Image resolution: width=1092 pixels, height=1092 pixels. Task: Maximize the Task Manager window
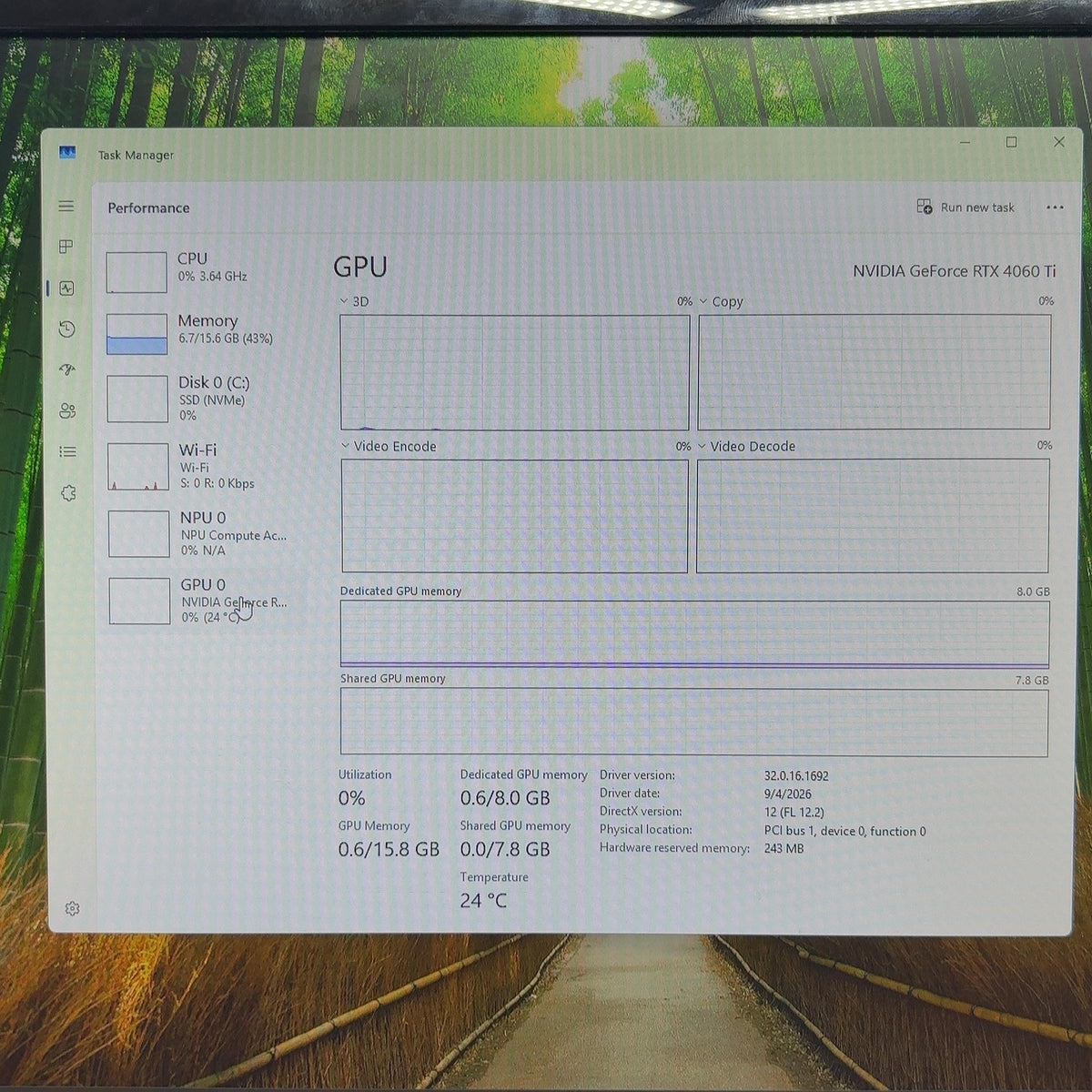(1011, 142)
